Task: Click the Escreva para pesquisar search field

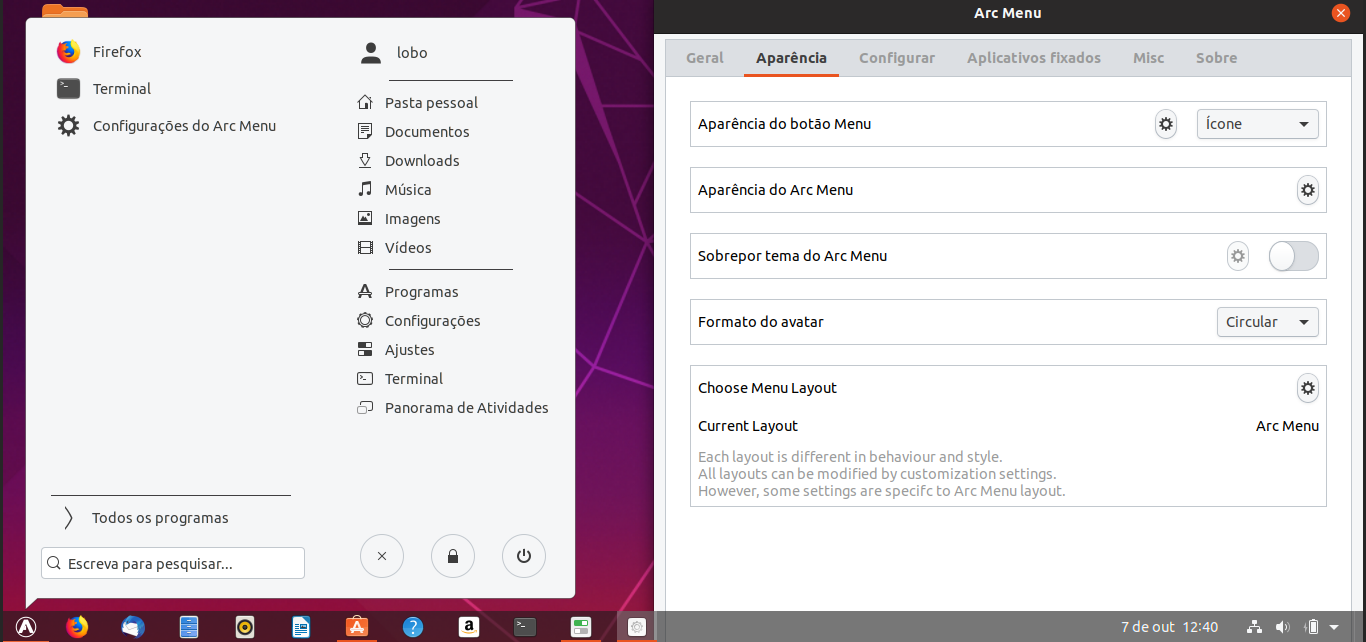Action: pos(172,563)
